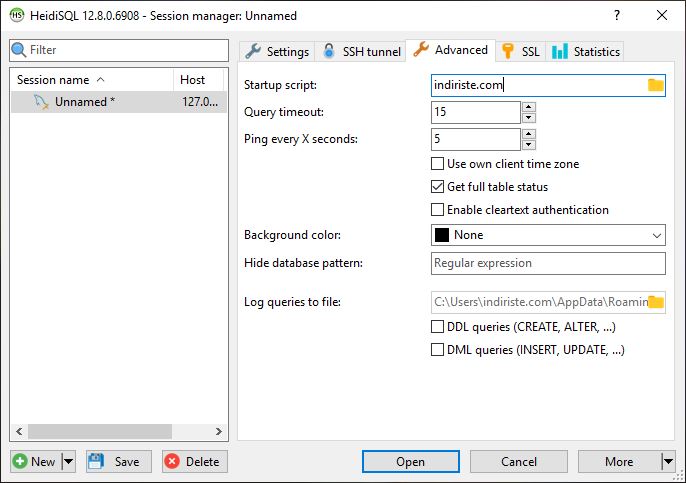Enable cleartext authentication checkbox
The width and height of the screenshot is (686, 483).
pyautogui.click(x=438, y=210)
